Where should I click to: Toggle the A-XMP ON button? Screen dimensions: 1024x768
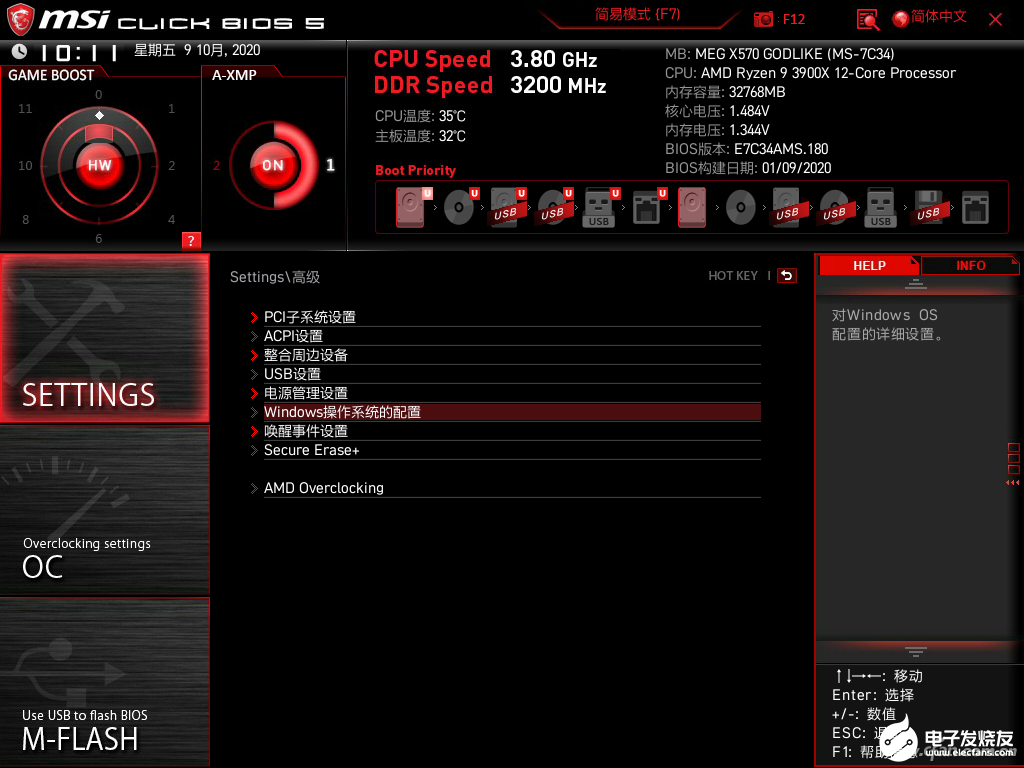273,165
